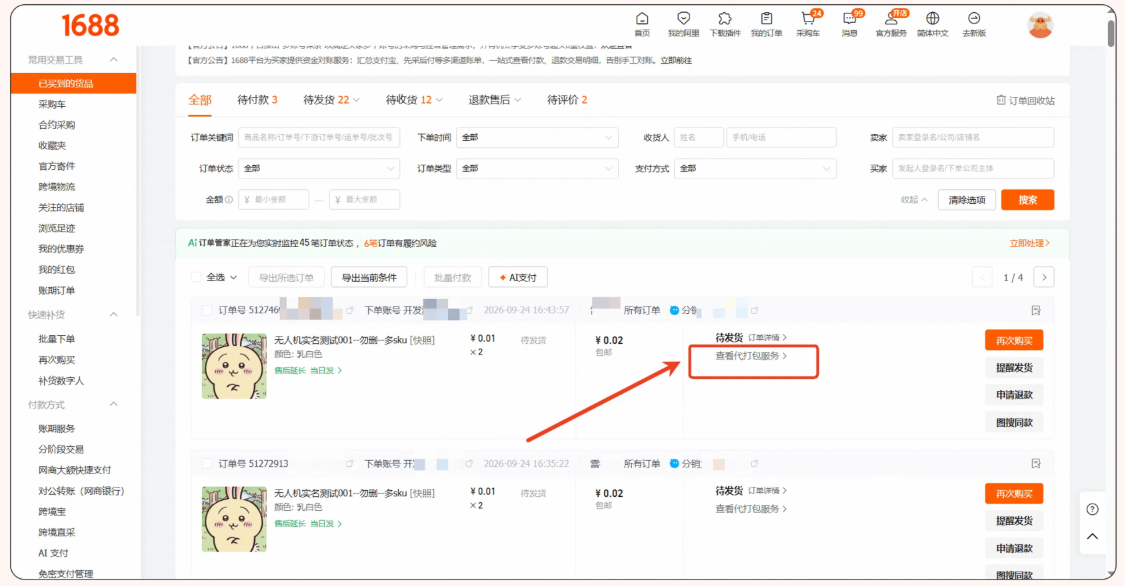Tick the checkbox for order 51272913
The image size is (1125, 586).
coord(207,464)
